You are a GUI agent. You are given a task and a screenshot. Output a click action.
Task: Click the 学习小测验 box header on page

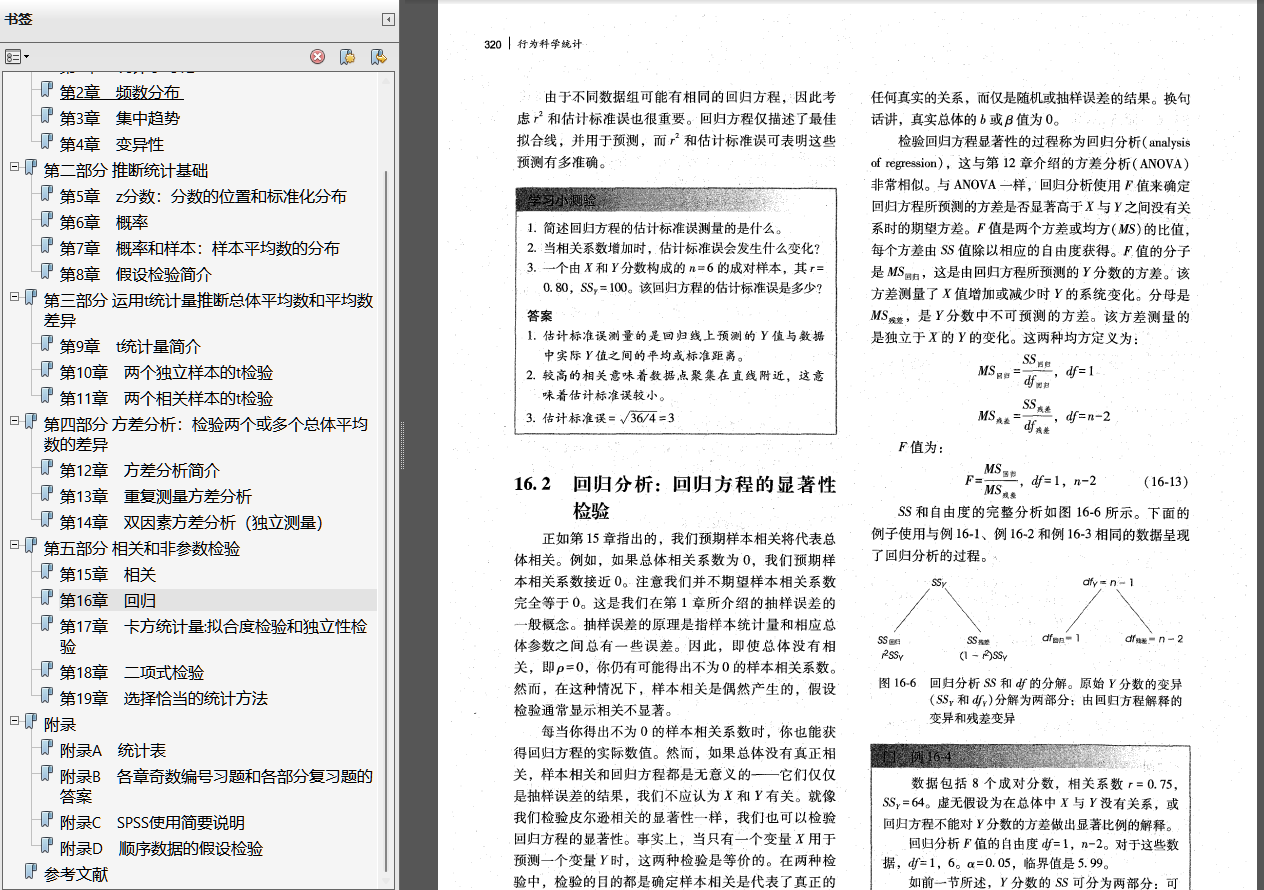[x=675, y=199]
